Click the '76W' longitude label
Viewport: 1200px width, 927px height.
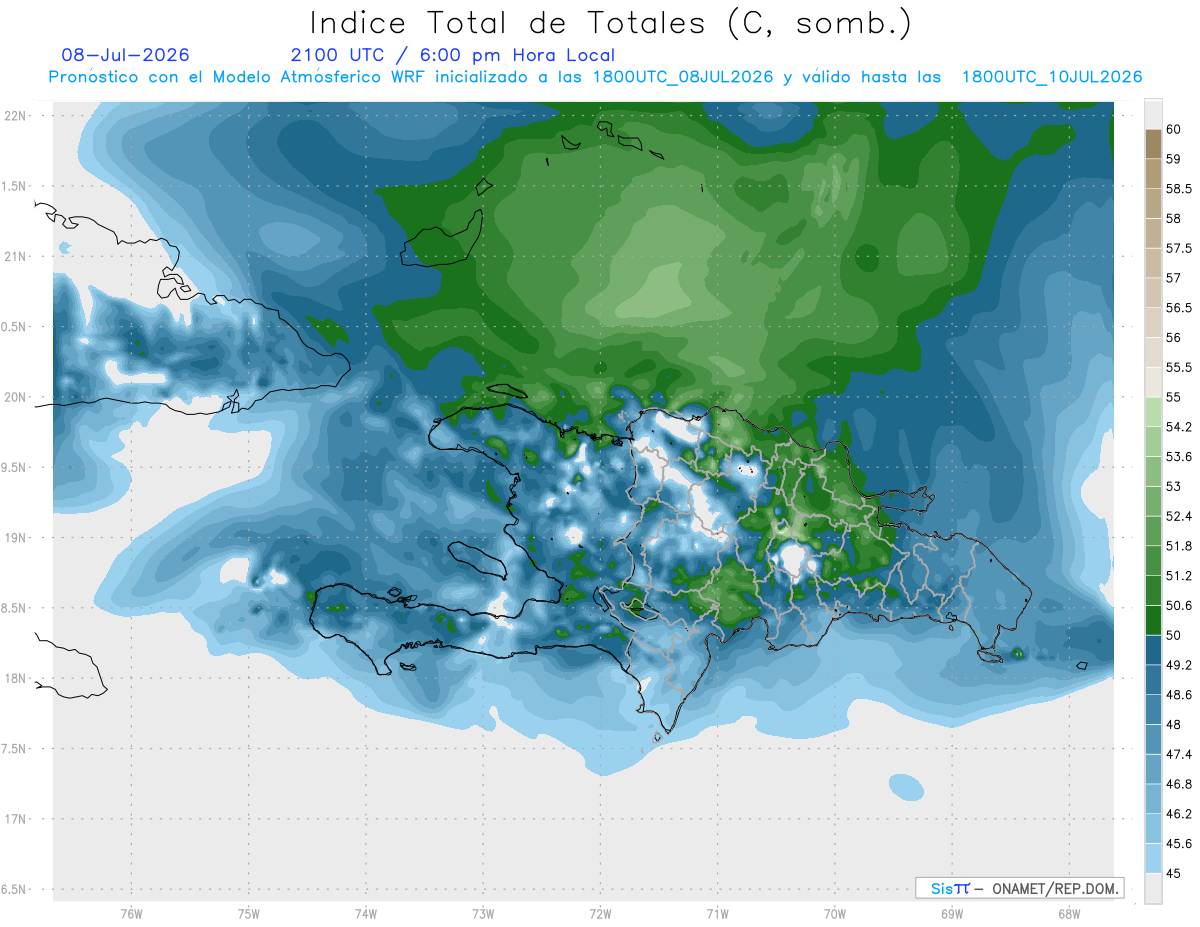(x=131, y=913)
